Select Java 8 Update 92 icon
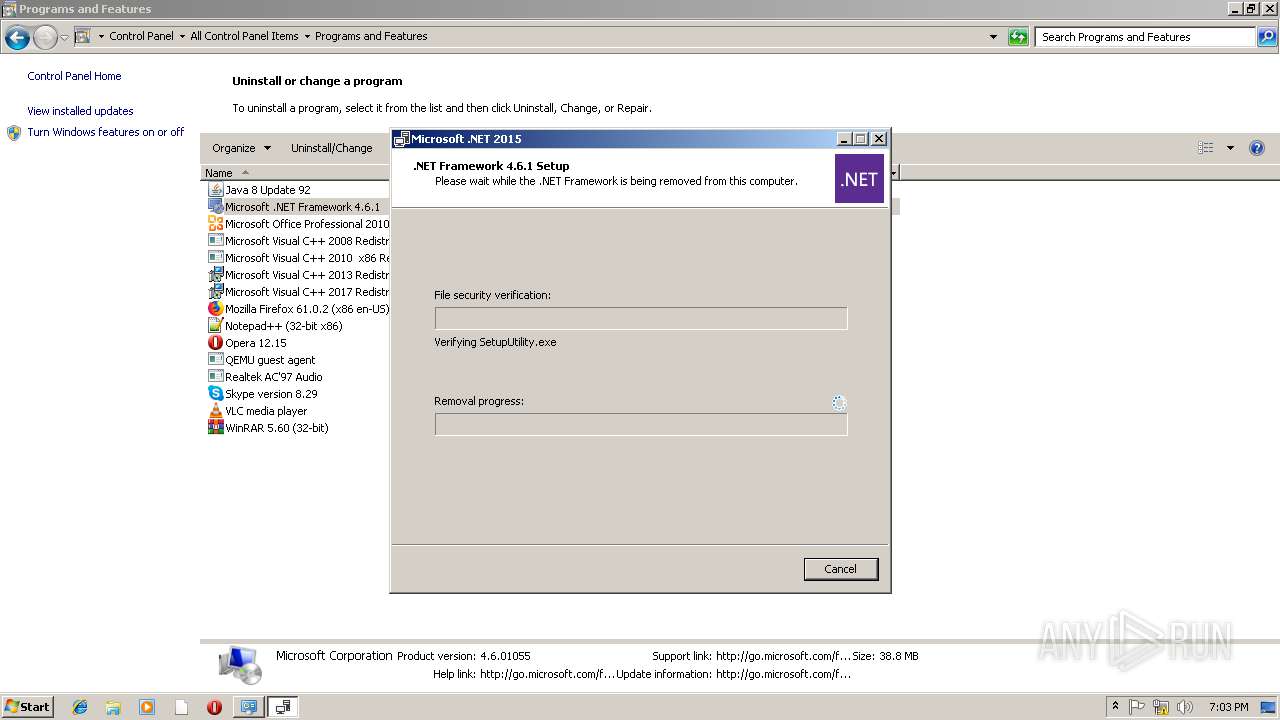This screenshot has width=1280, height=720. coord(215,189)
